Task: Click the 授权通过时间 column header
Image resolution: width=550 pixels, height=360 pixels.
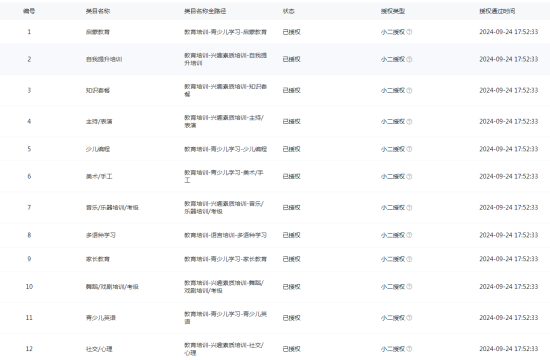Action: tap(497, 11)
